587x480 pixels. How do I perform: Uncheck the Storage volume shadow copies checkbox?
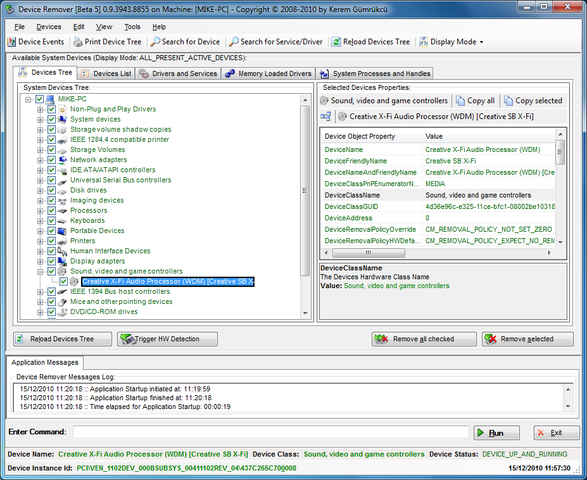pos(51,130)
